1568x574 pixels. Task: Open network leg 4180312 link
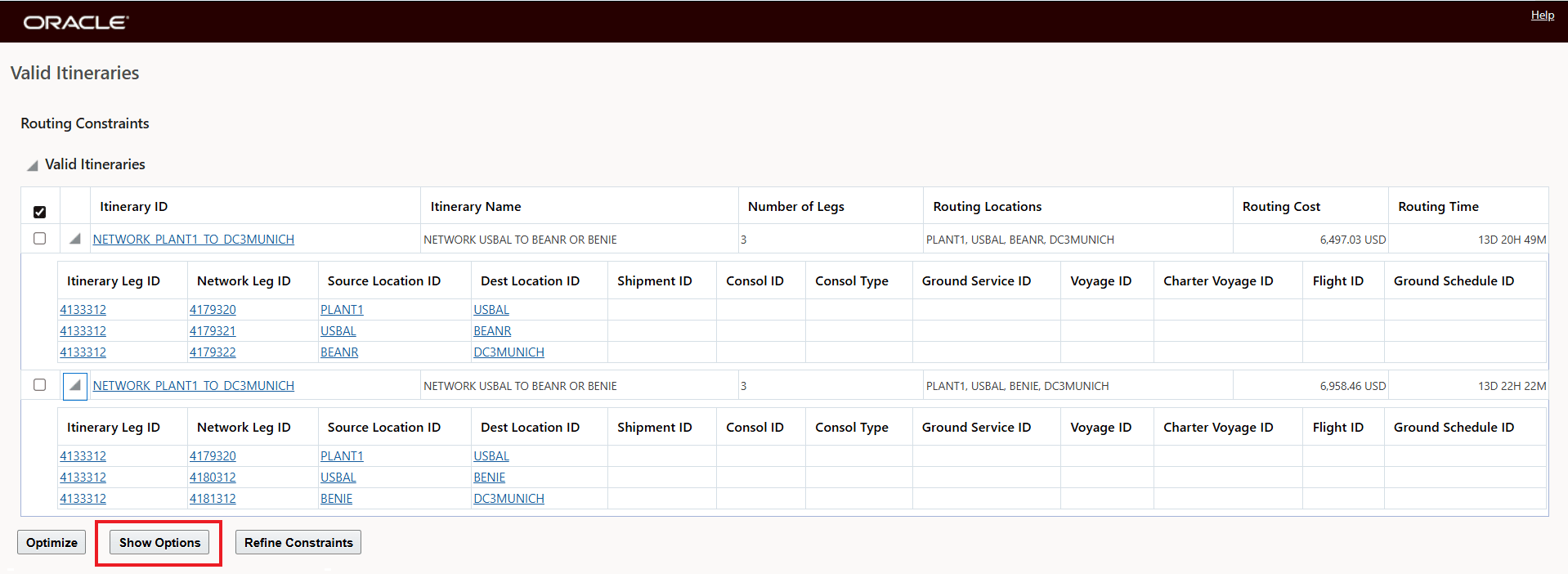213,478
